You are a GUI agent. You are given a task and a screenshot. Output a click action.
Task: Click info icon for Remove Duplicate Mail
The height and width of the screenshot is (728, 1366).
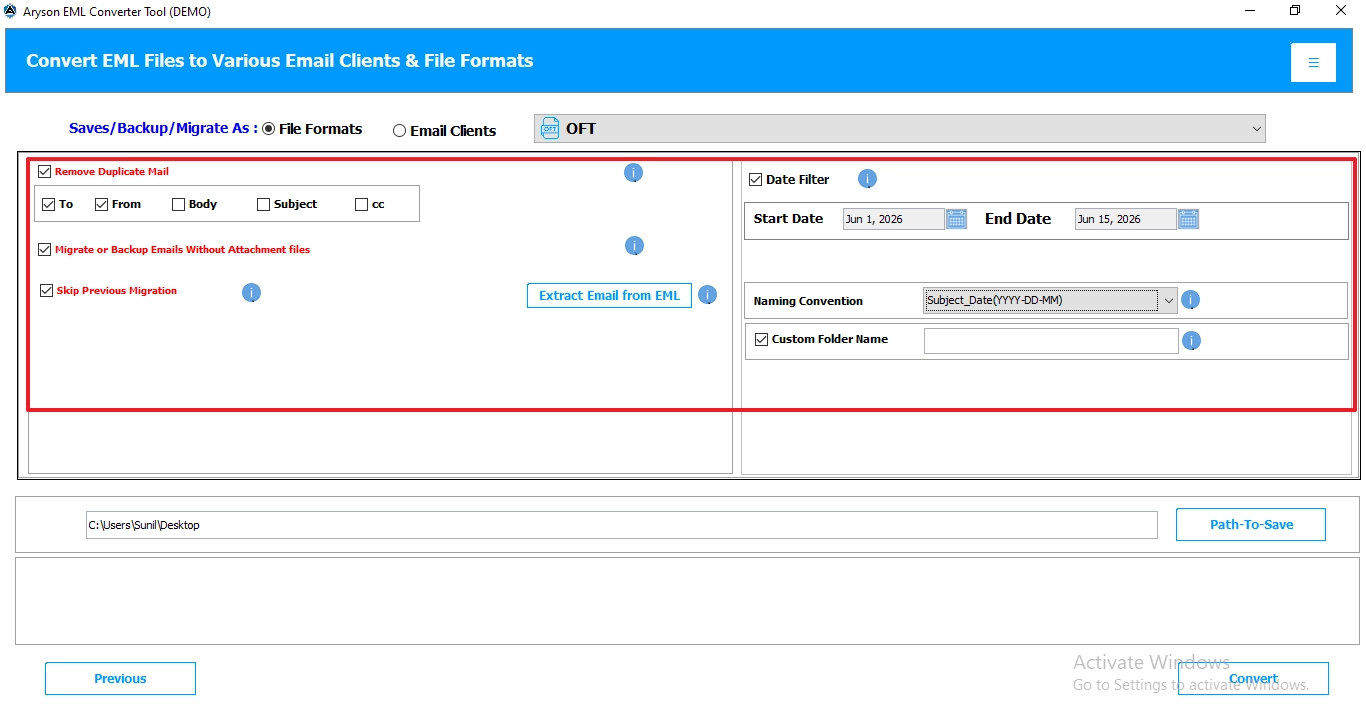[633, 173]
